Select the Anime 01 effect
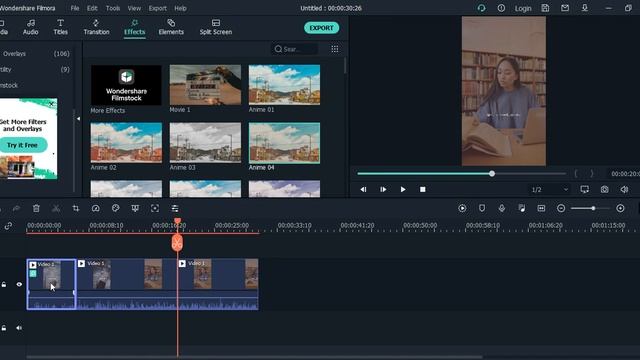Screen dimensions: 640x360 pos(284,85)
